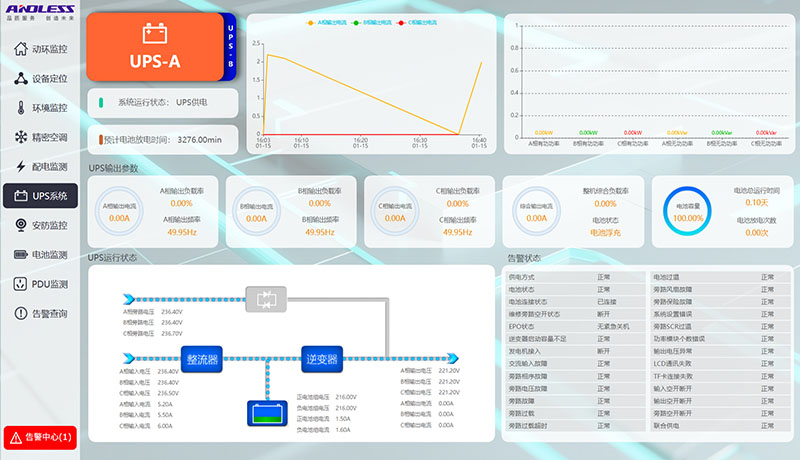The height and width of the screenshot is (460, 800).
Task: Open the red 告警中心(1) button
Action: (x=39, y=437)
